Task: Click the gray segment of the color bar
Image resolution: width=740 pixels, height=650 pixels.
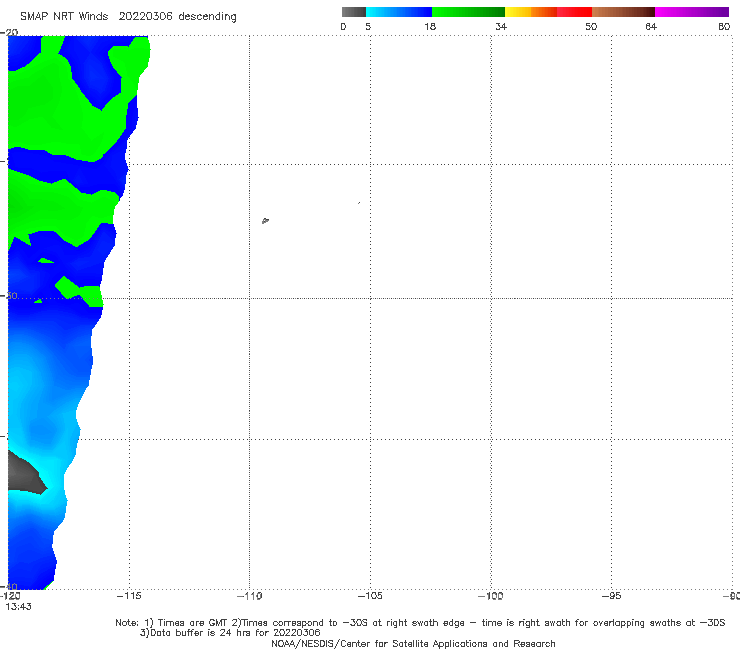Action: point(354,12)
